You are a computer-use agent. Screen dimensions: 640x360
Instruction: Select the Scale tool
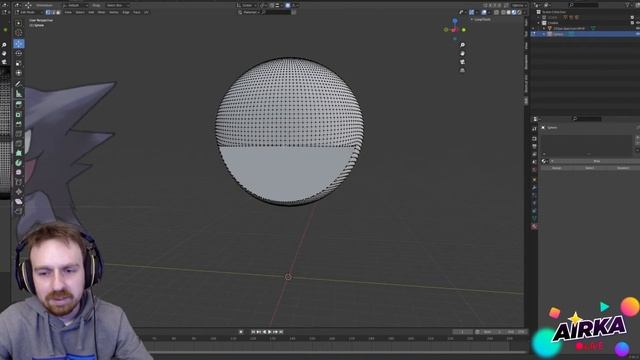coord(18,63)
